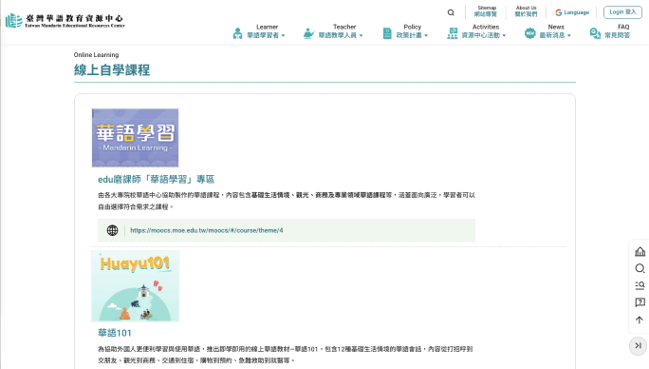Click the list search icon in side toolbar
Screen dimensions: 649x369
[640, 285]
